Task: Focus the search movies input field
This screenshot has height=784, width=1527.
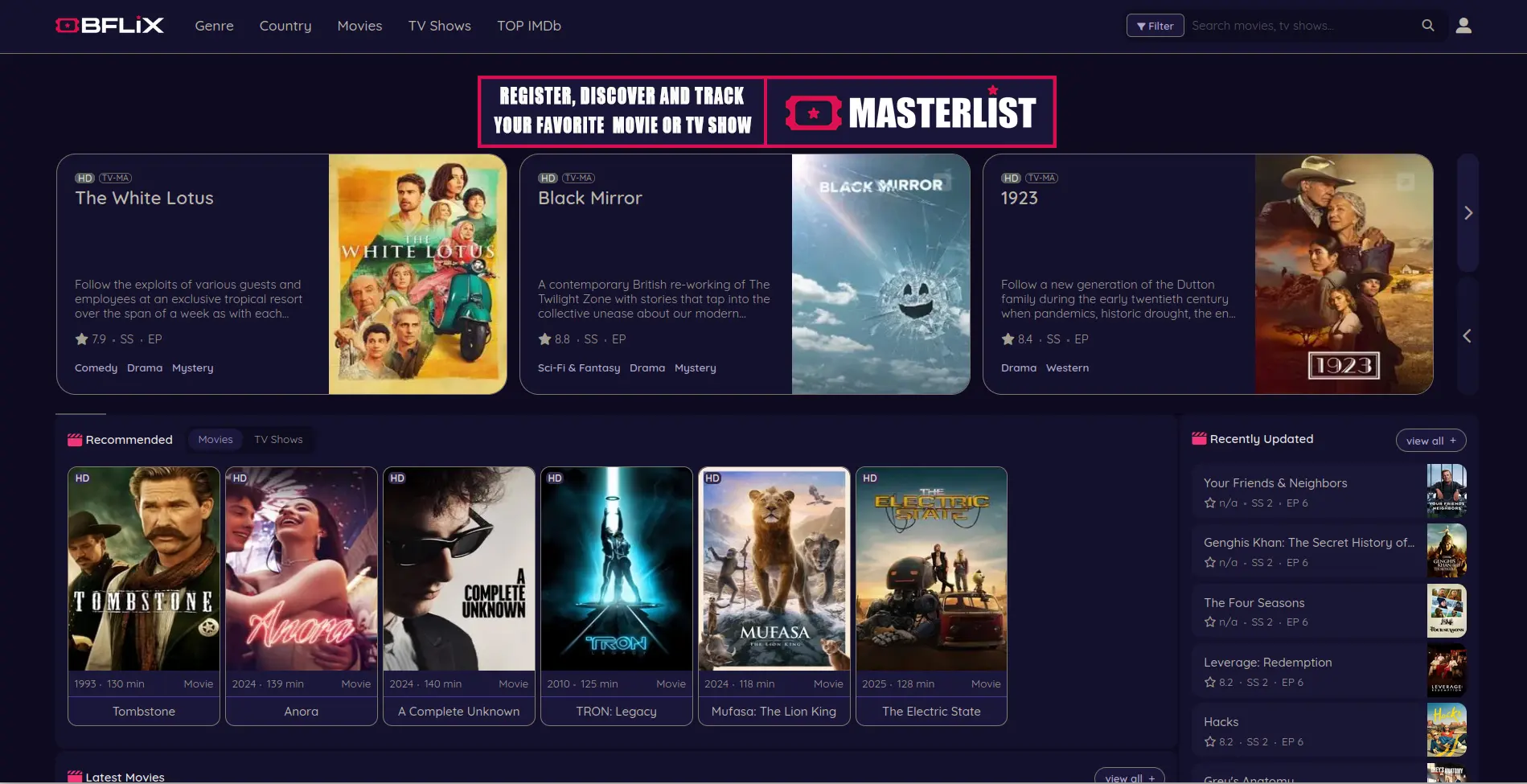Action: pyautogui.click(x=1301, y=26)
